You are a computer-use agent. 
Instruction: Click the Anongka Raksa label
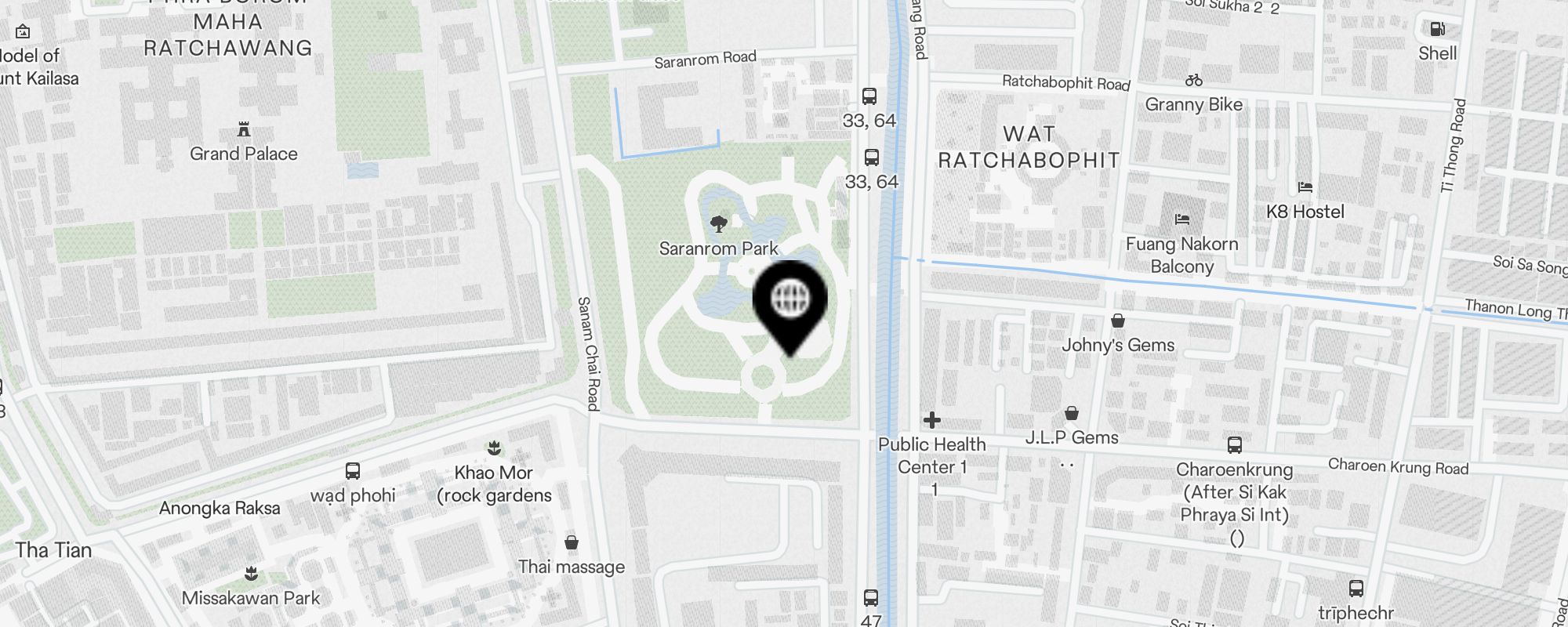pyautogui.click(x=220, y=508)
